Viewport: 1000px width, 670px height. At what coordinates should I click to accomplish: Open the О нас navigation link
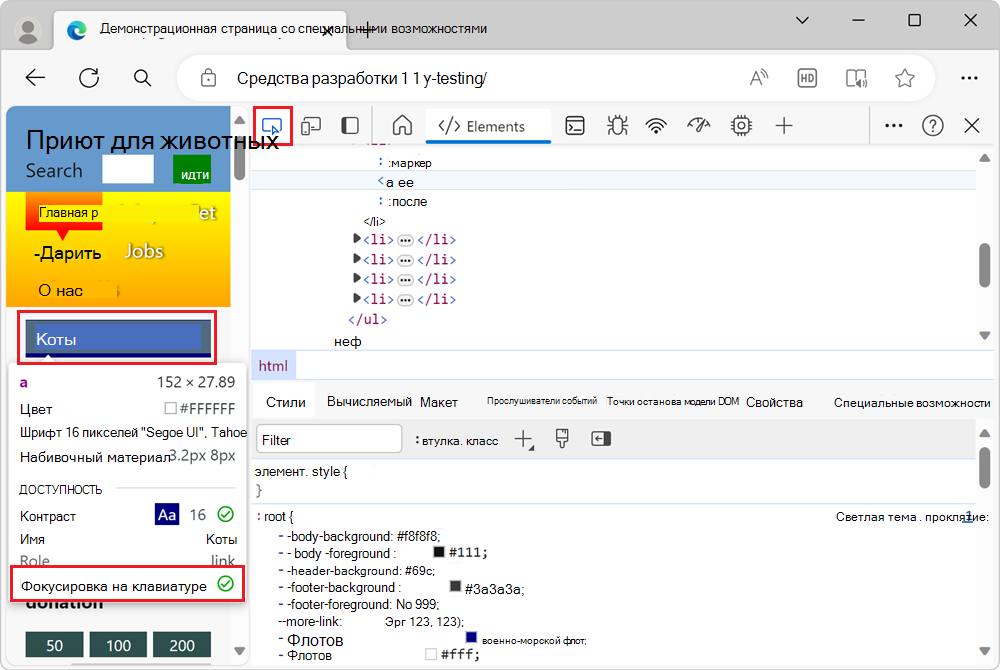click(61, 291)
